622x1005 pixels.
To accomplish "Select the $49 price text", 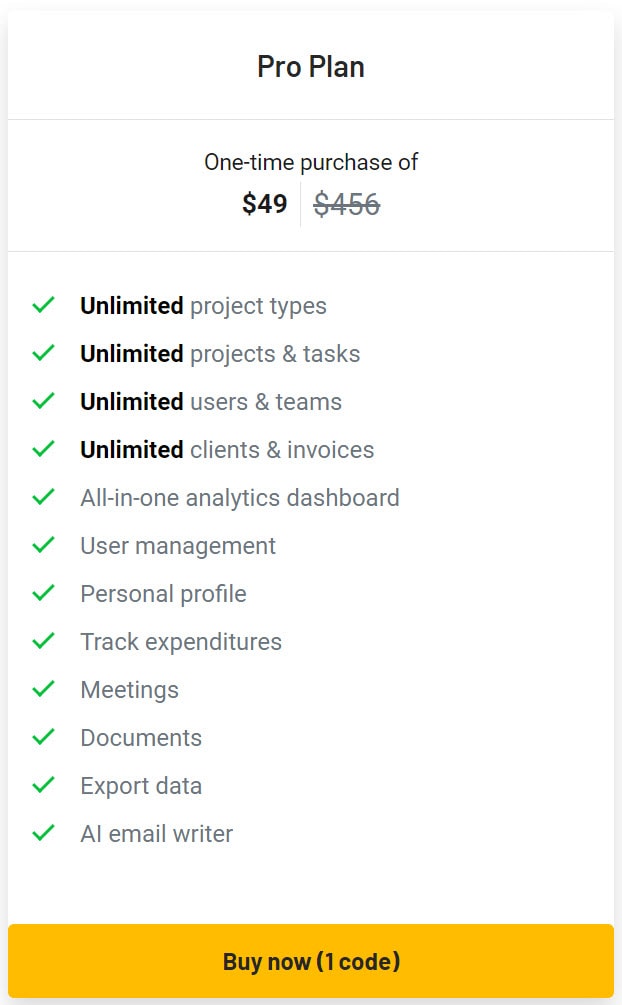I will (x=264, y=204).
